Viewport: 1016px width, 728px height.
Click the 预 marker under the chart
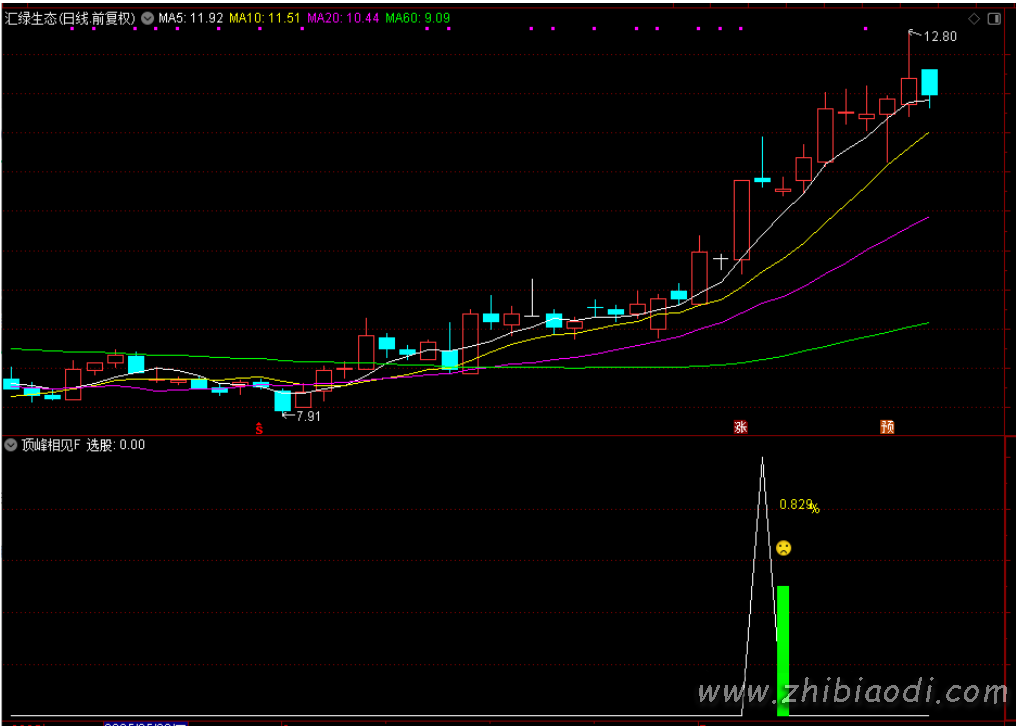coord(887,427)
